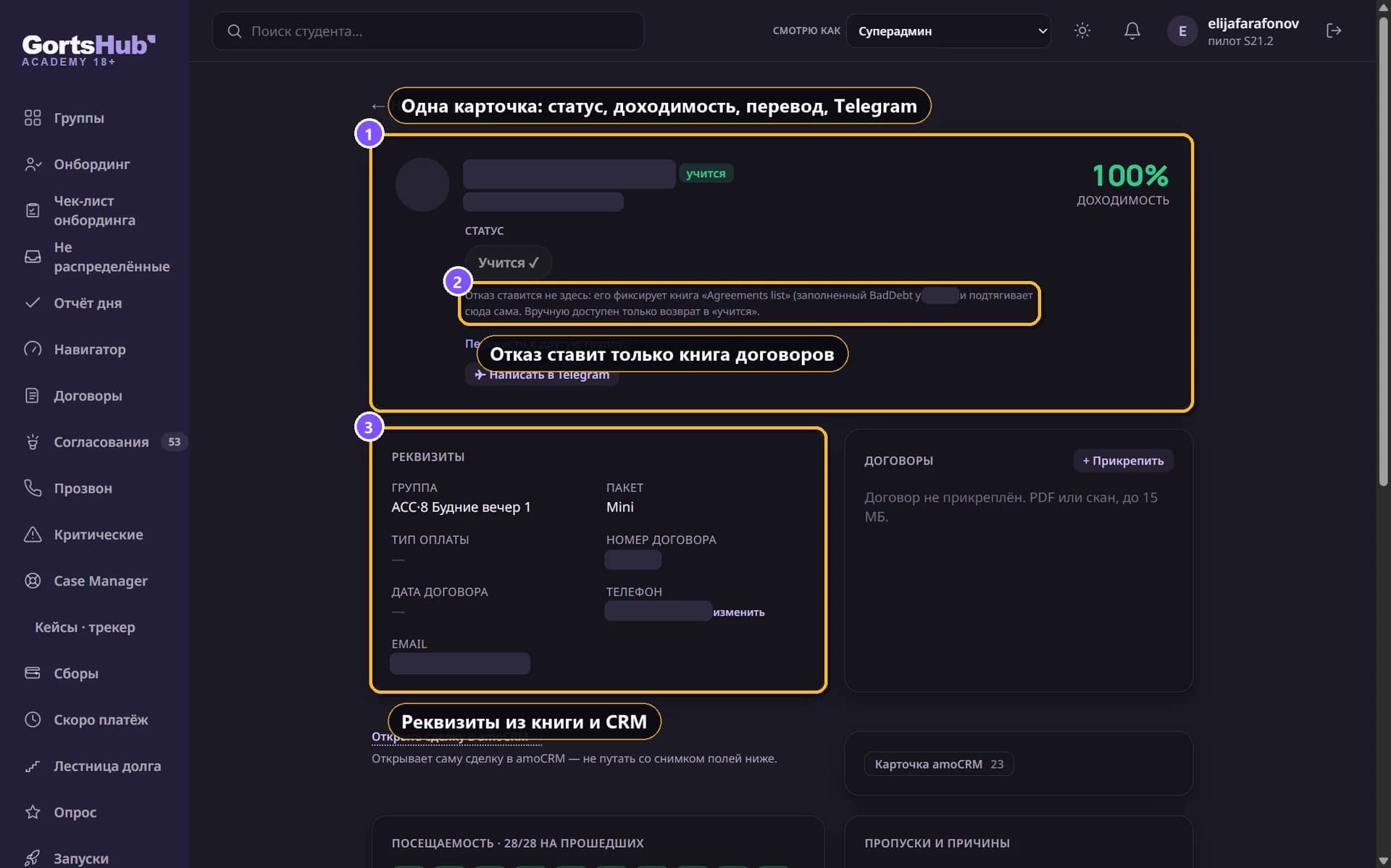Click the Онбординг person icon

[x=33, y=164]
